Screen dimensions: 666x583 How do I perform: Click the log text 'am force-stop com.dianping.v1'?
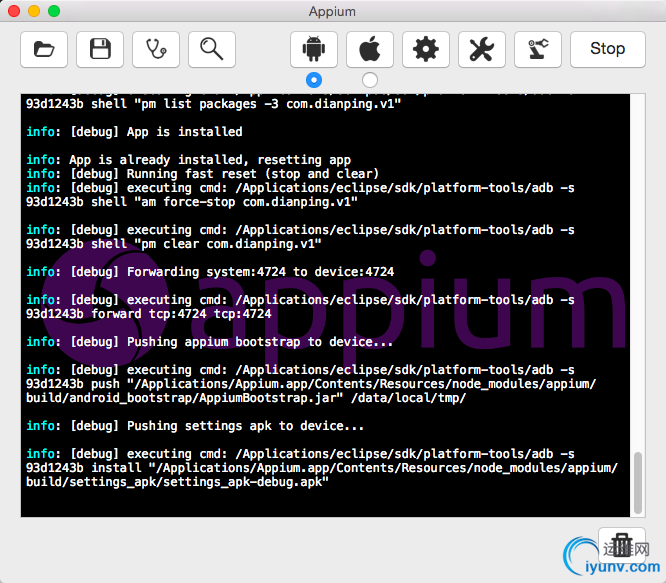click(x=246, y=202)
